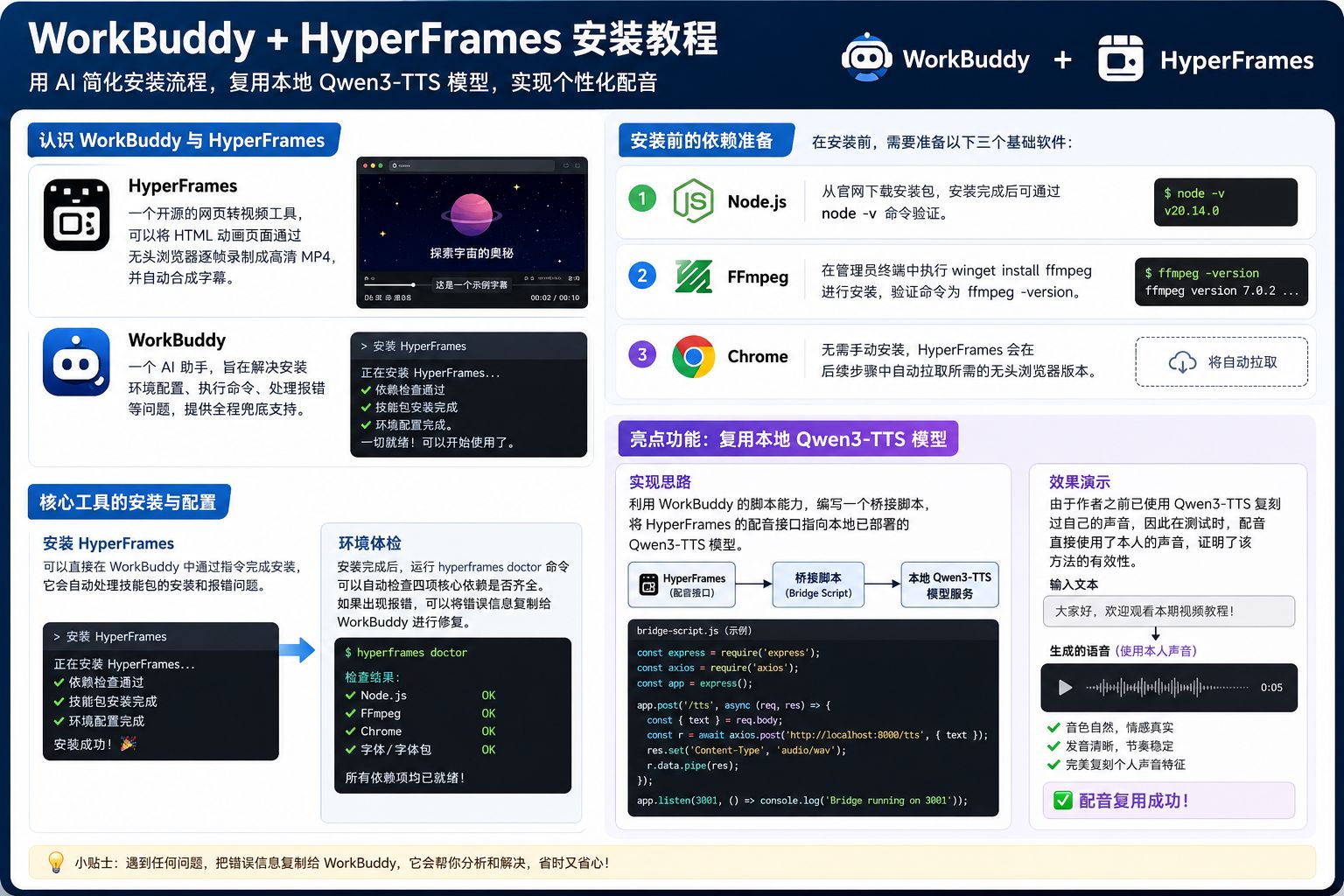
Task: Click the HyperFrames (配音接口) flow box
Action: (682, 584)
